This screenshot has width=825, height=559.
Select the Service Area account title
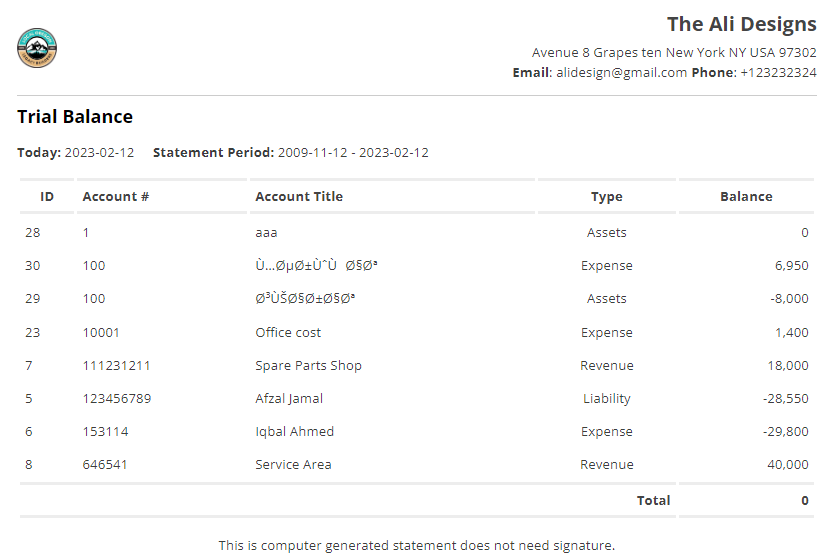point(293,464)
